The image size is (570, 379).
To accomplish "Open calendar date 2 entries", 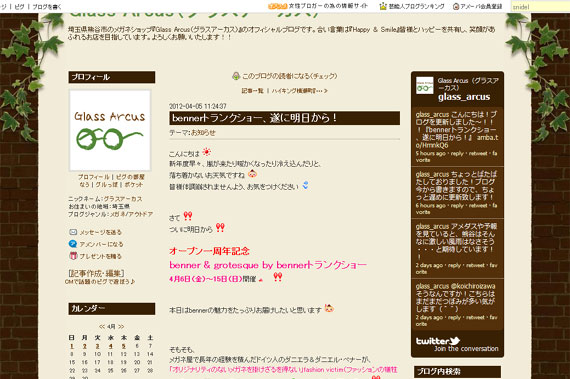I will click(x=84, y=346).
